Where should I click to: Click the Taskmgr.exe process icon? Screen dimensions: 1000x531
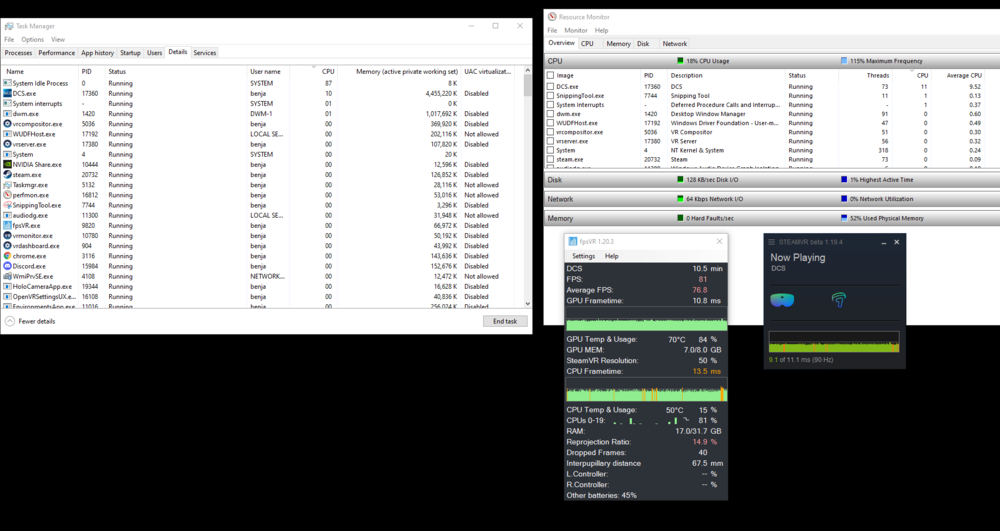click(8, 185)
